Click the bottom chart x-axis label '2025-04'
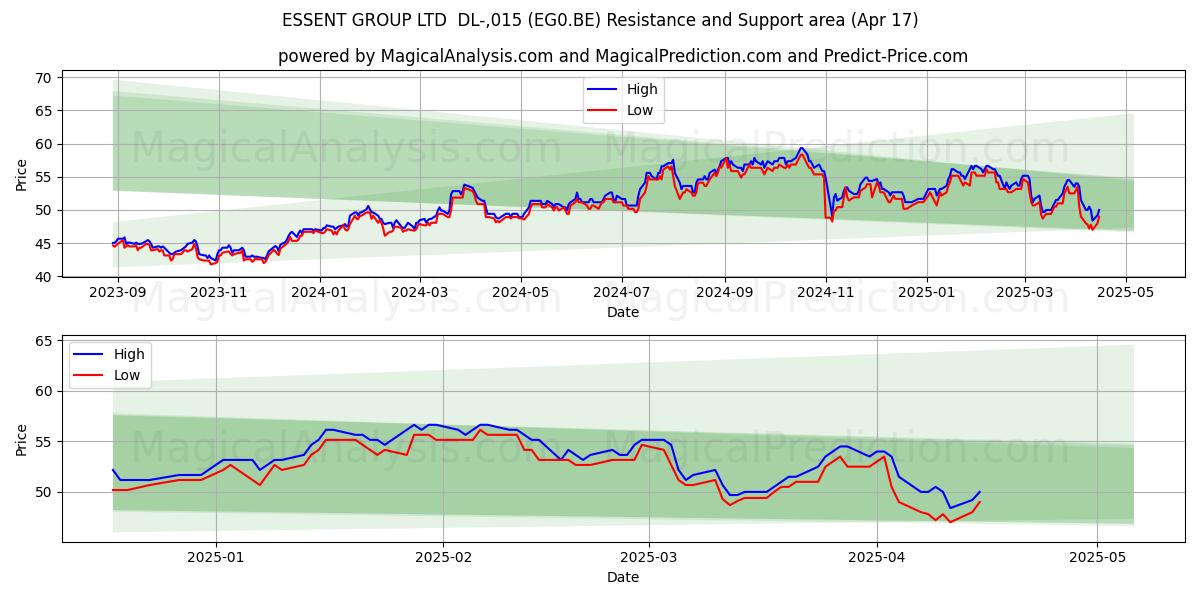This screenshot has width=1200, height=600. 877,558
